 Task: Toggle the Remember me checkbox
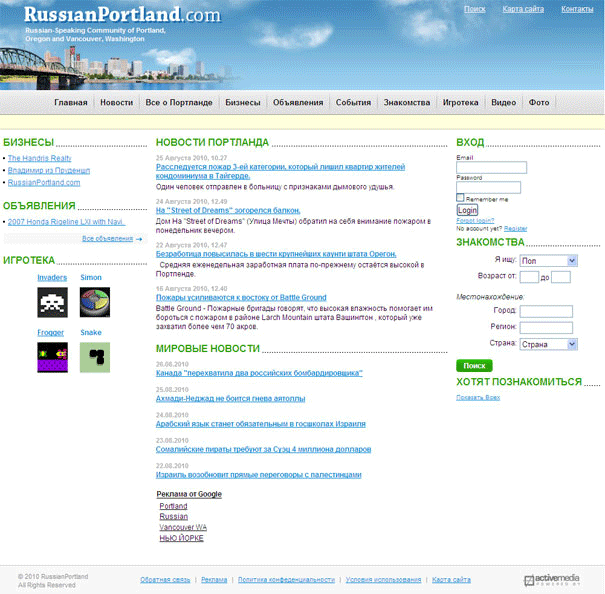[460, 198]
